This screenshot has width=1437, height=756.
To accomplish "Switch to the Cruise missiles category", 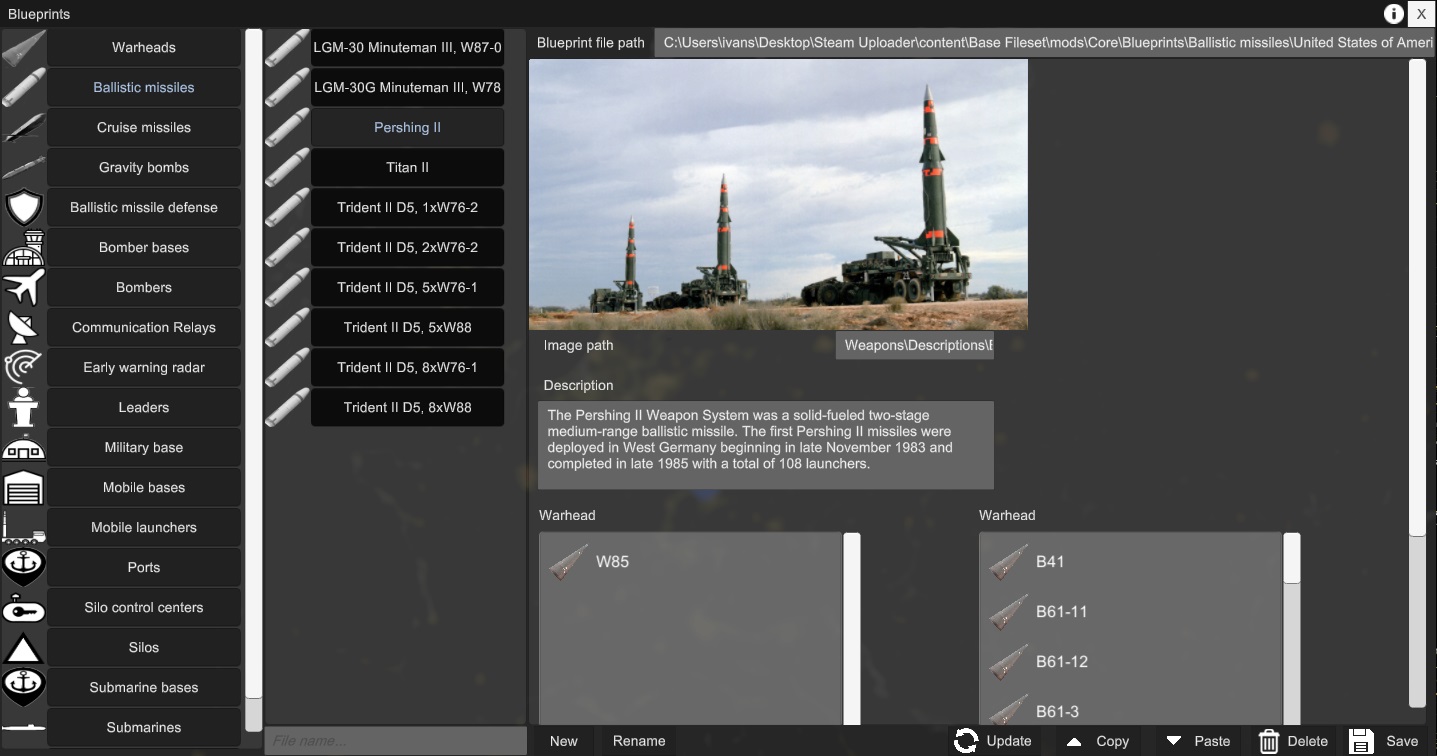I will tap(143, 127).
